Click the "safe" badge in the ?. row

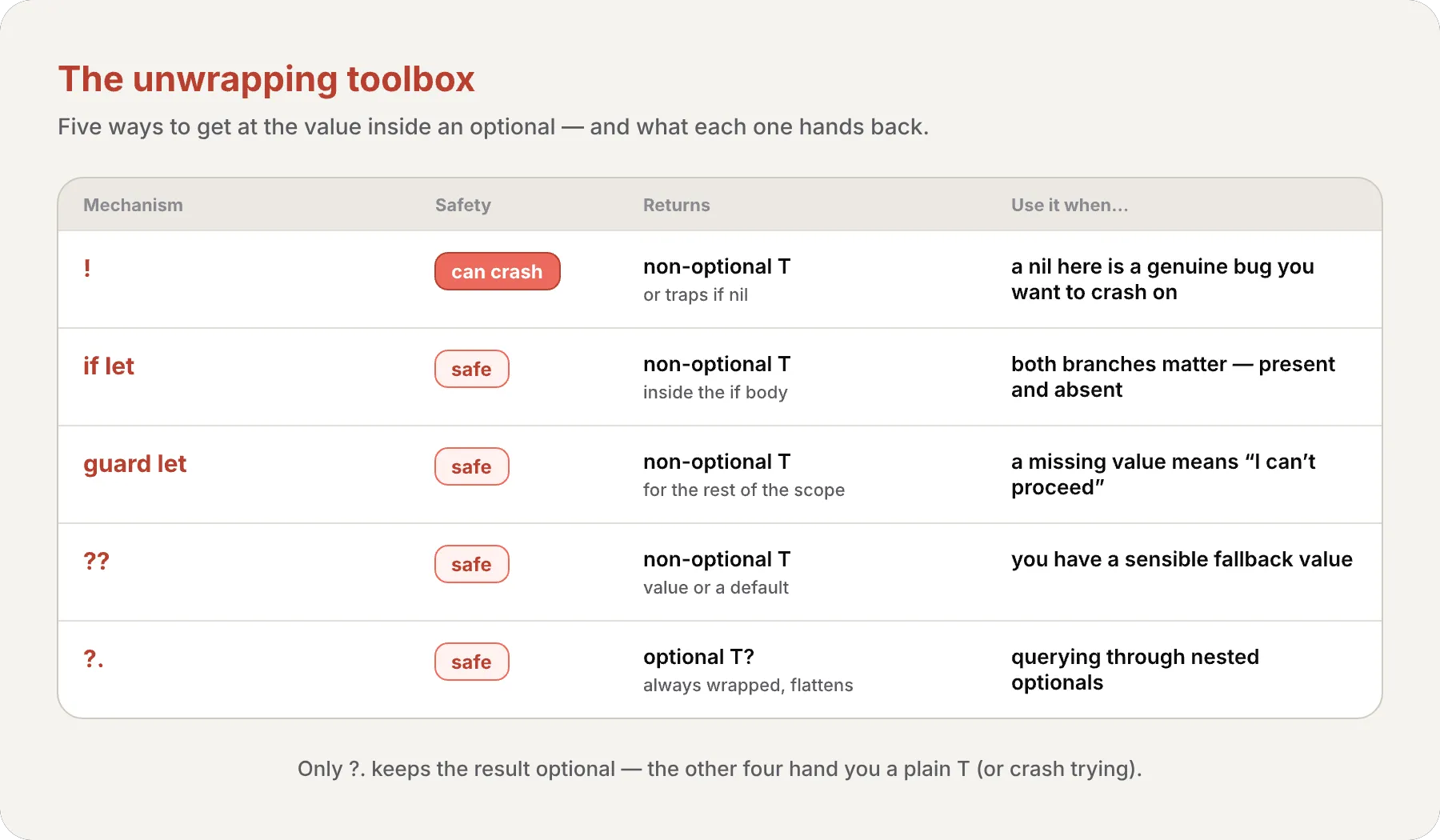(471, 662)
